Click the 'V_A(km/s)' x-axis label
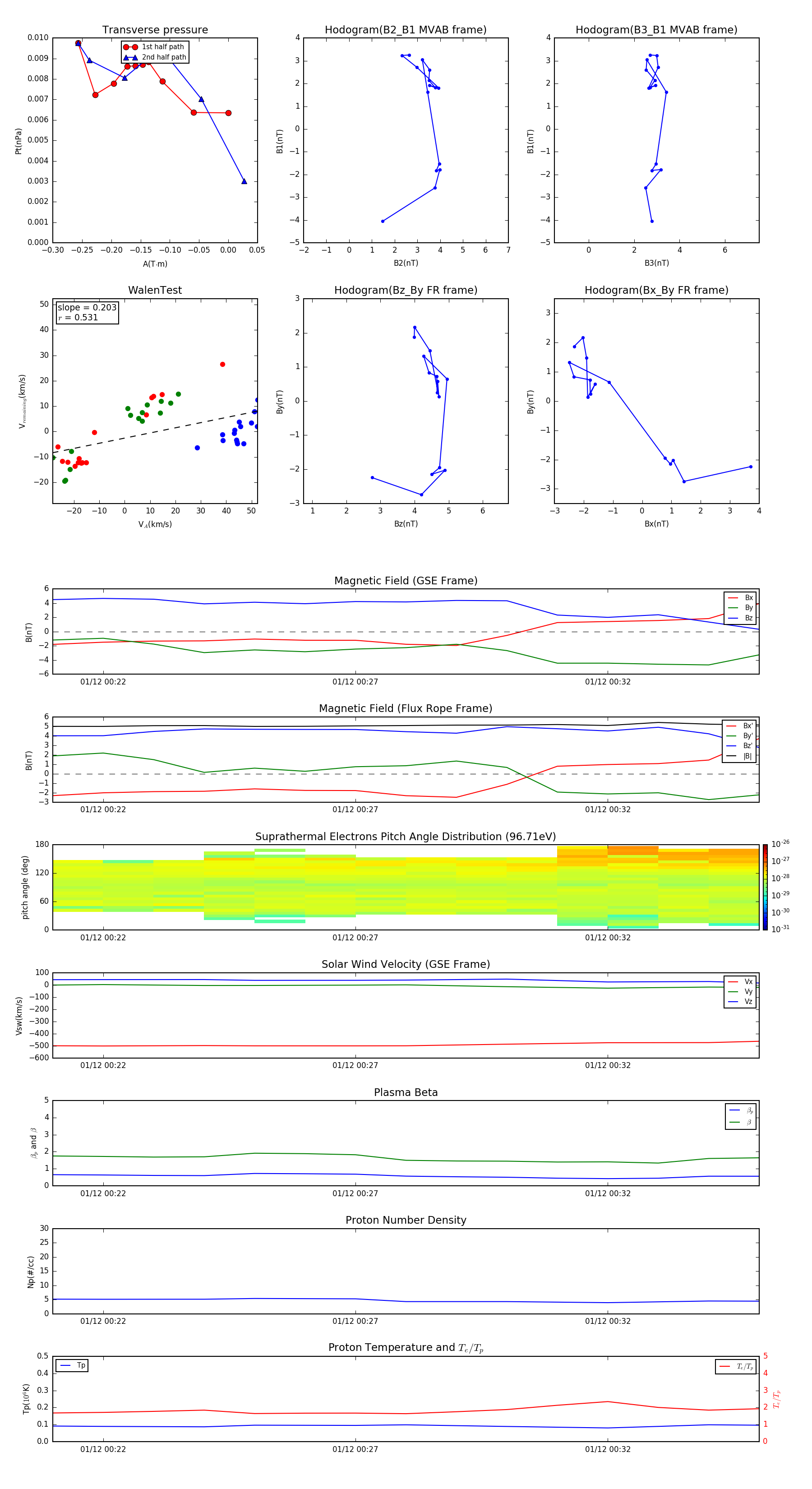This screenshot has width=812, height=1489. (155, 524)
